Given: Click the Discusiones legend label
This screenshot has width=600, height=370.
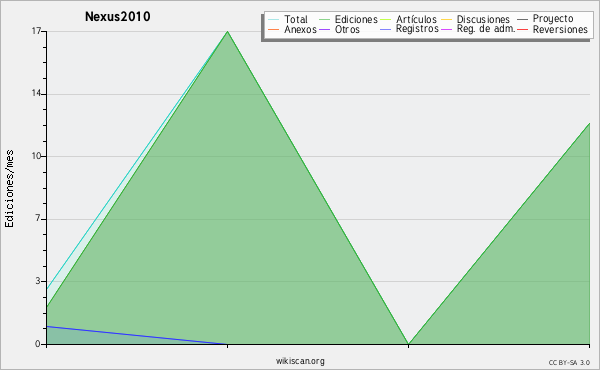Looking at the screenshot, I should point(483,19).
